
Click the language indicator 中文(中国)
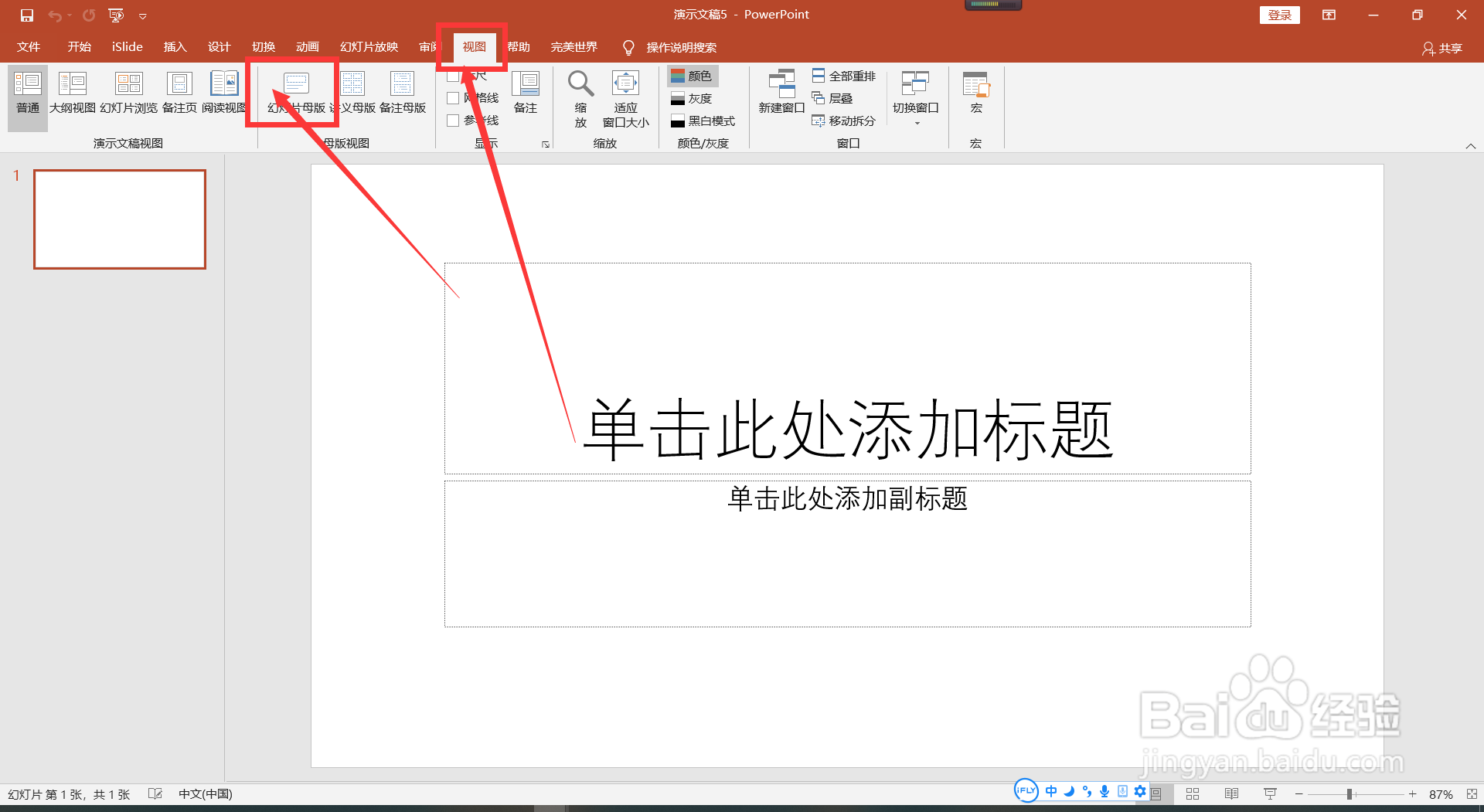pyautogui.click(x=206, y=793)
